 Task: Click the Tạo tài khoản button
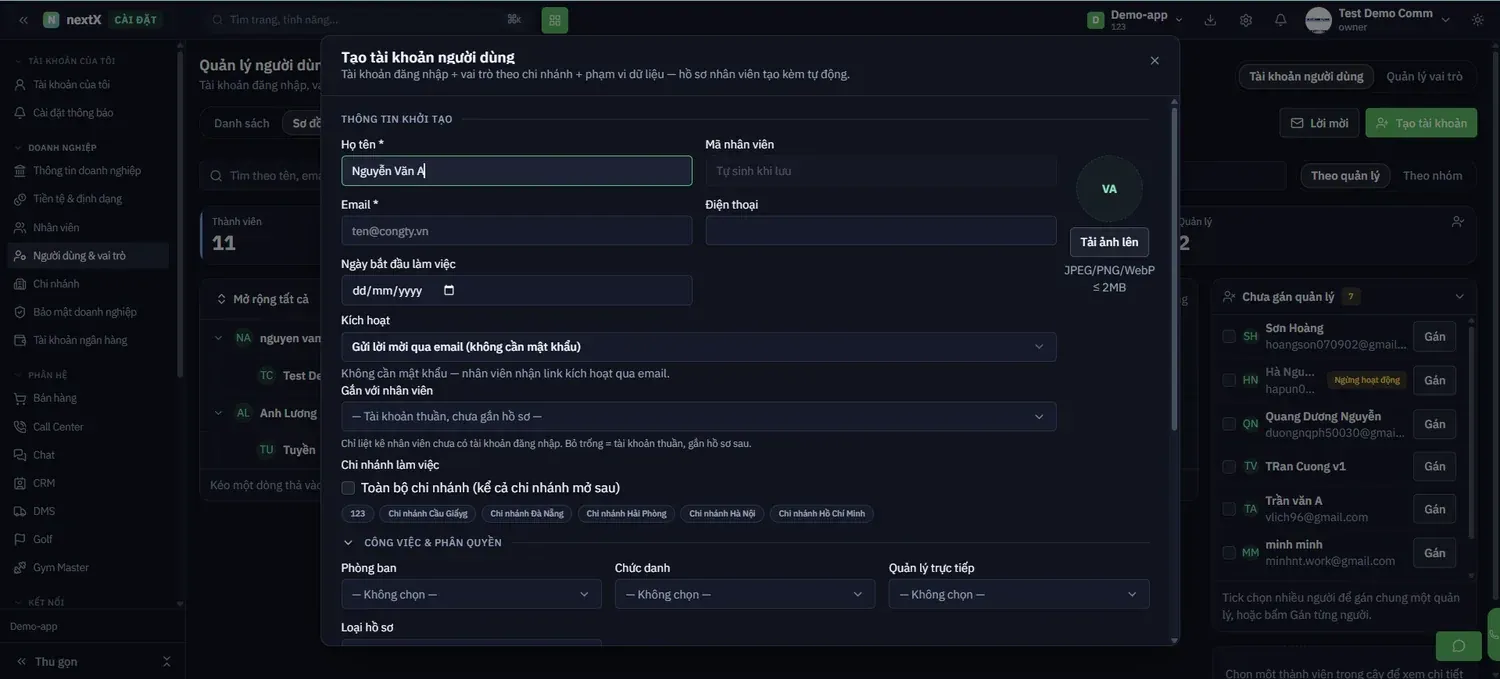pyautogui.click(x=1421, y=123)
